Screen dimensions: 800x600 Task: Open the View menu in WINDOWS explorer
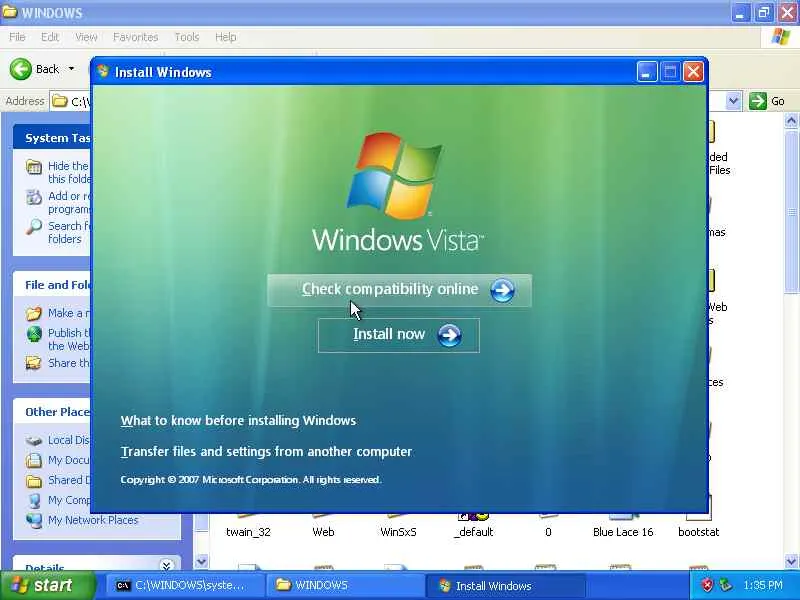click(86, 37)
